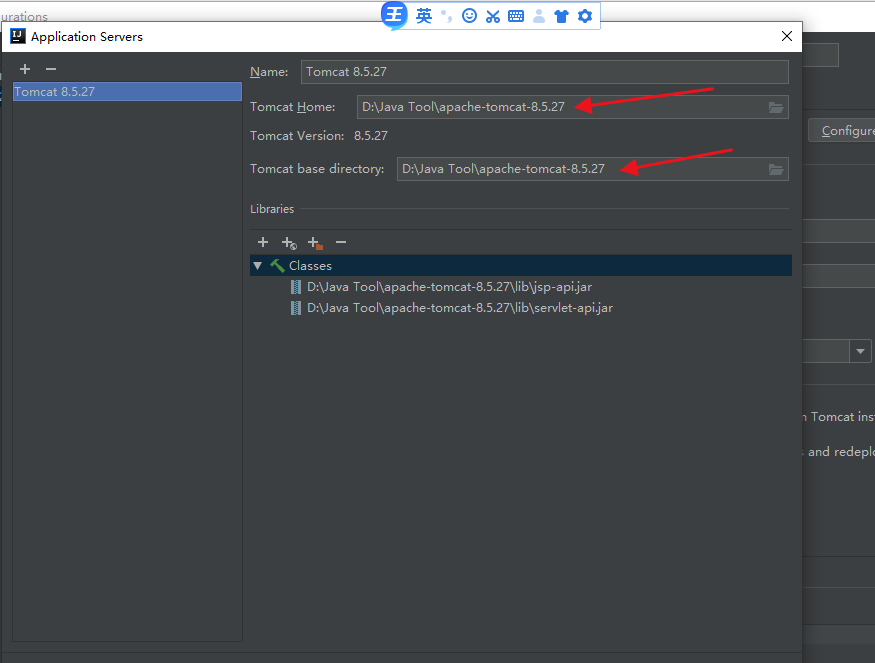This screenshot has height=663, width=875.
Task: Remove selected application server with minus icon
Action: [x=51, y=69]
